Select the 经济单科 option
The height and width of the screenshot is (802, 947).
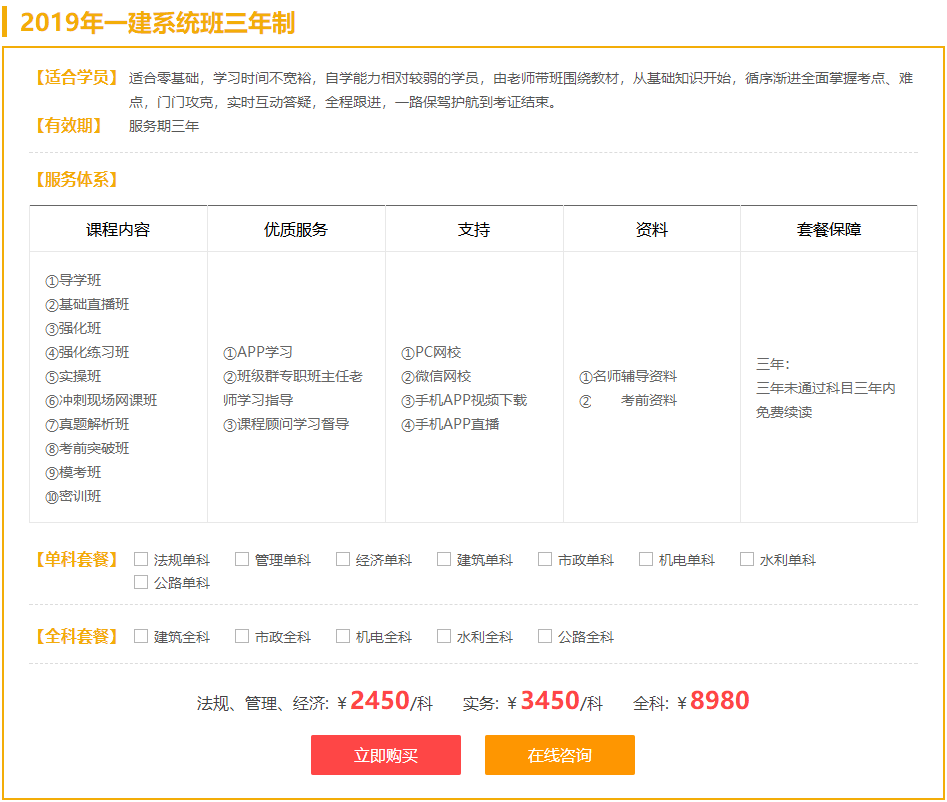point(343,559)
